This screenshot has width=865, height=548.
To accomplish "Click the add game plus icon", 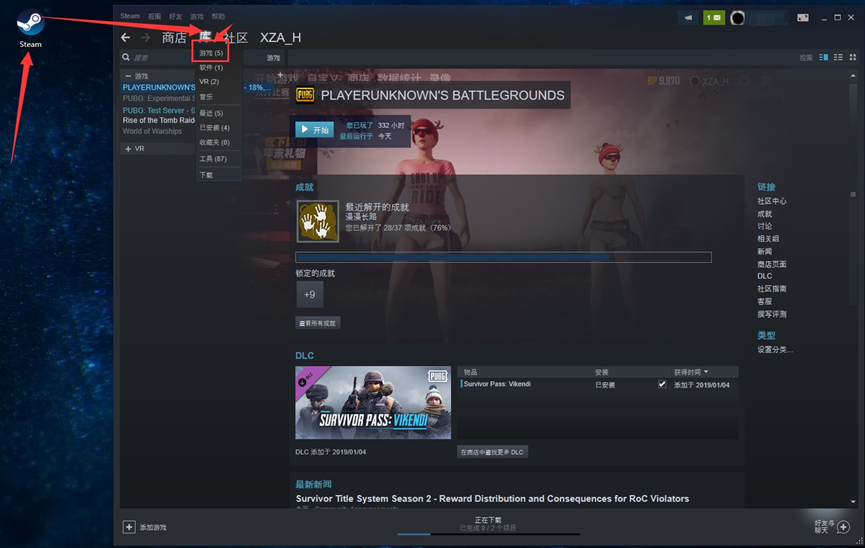I will coord(129,527).
